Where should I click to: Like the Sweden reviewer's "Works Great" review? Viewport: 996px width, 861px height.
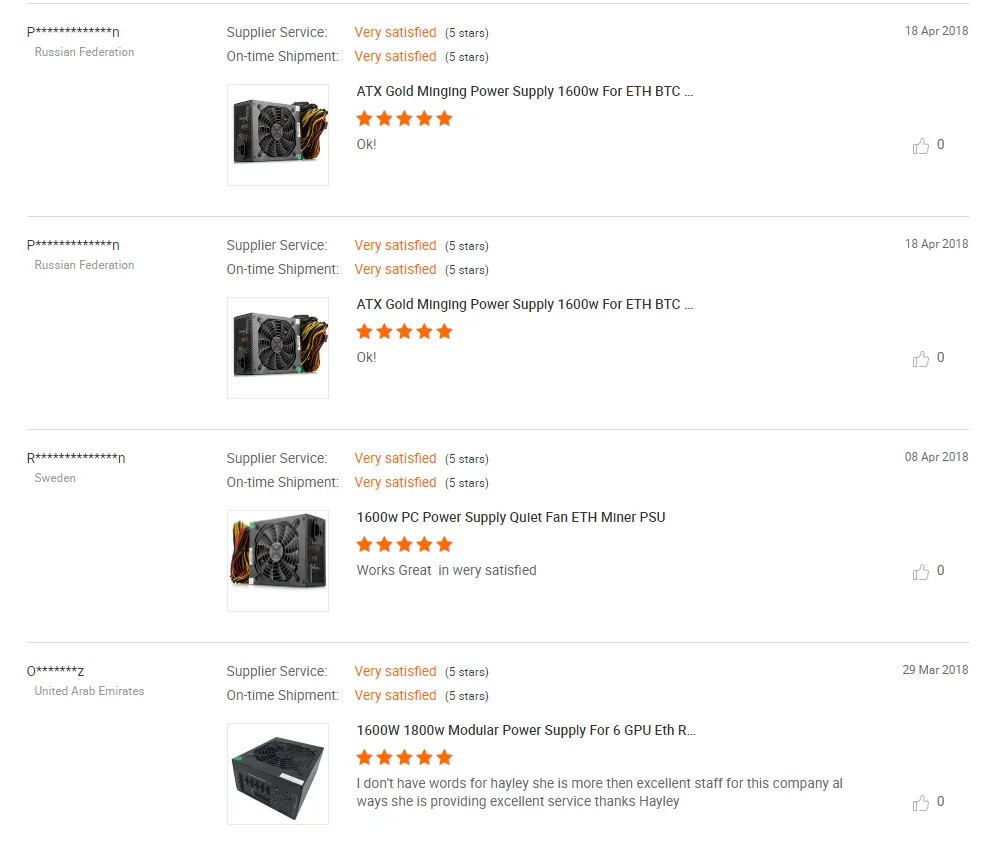921,572
